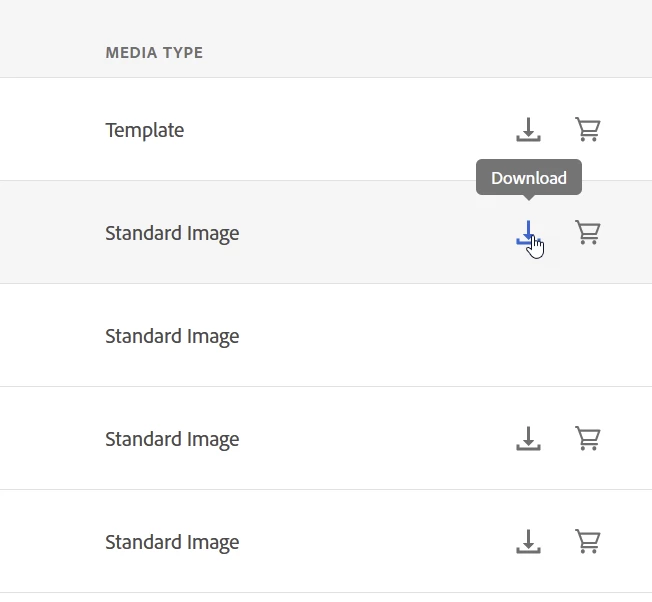Download the last Standard Image

(x=528, y=542)
